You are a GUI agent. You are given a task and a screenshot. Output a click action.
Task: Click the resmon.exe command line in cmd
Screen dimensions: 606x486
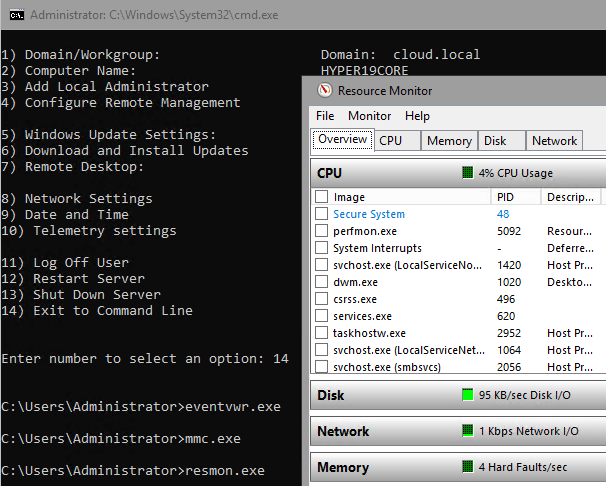click(x=133, y=471)
